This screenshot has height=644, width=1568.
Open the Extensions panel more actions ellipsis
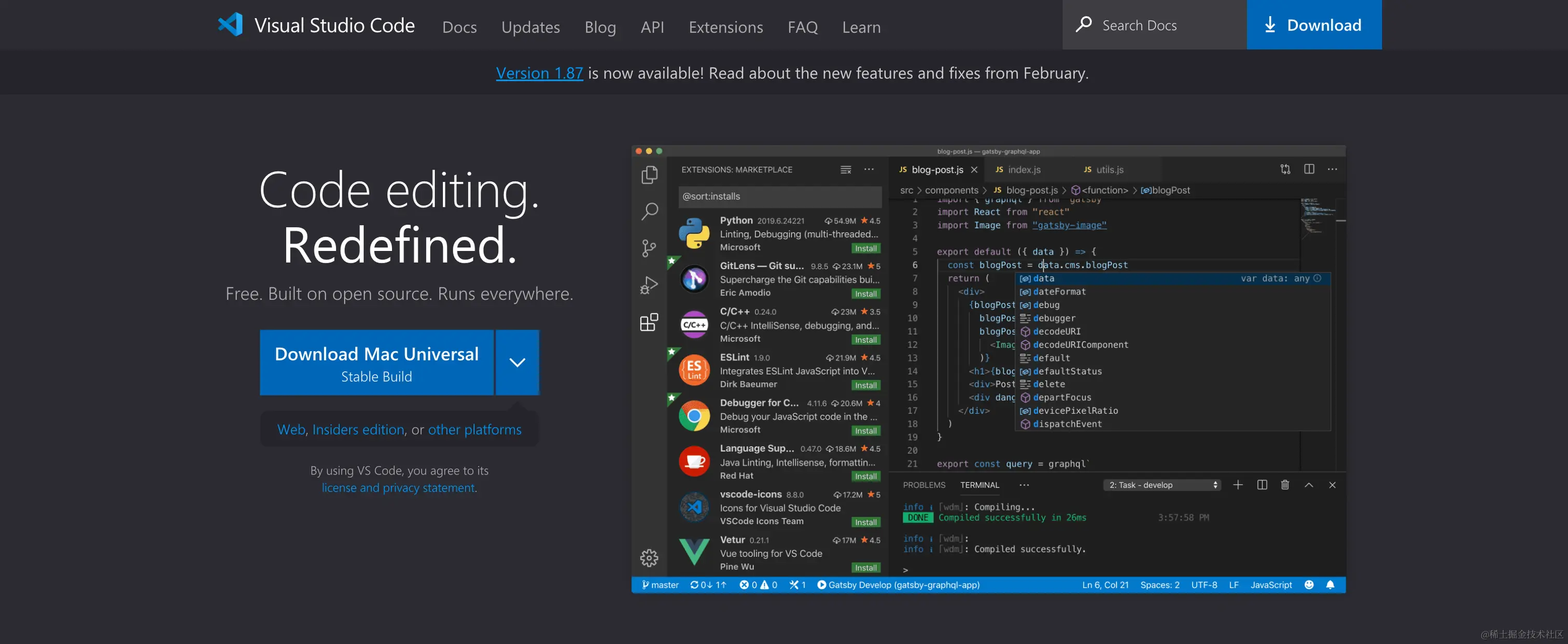pyautogui.click(x=869, y=170)
